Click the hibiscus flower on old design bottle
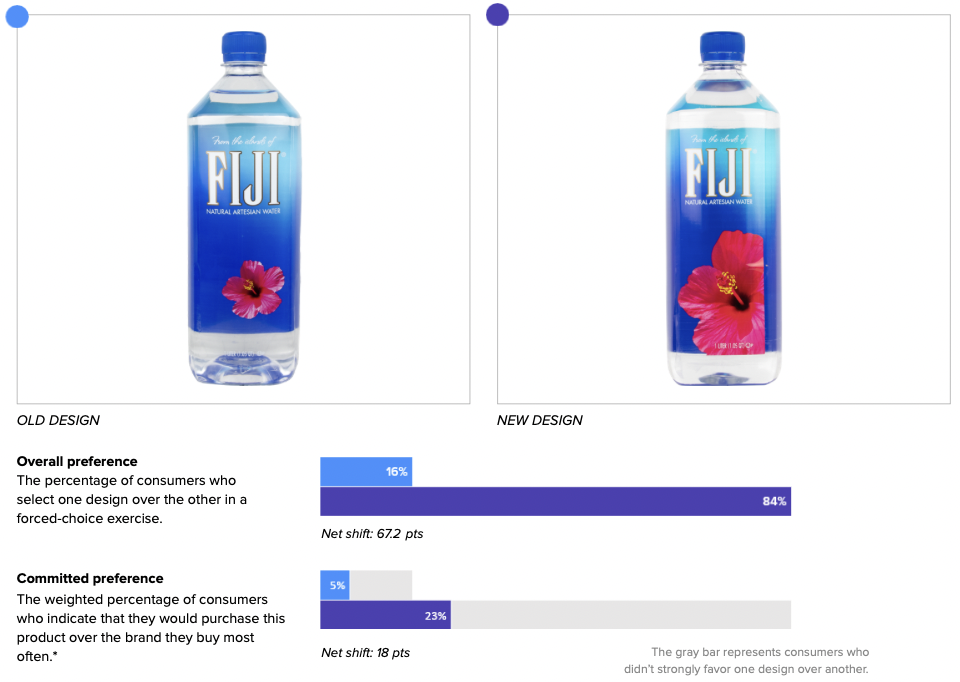Image resolution: width=960 pixels, height=682 pixels. 253,289
